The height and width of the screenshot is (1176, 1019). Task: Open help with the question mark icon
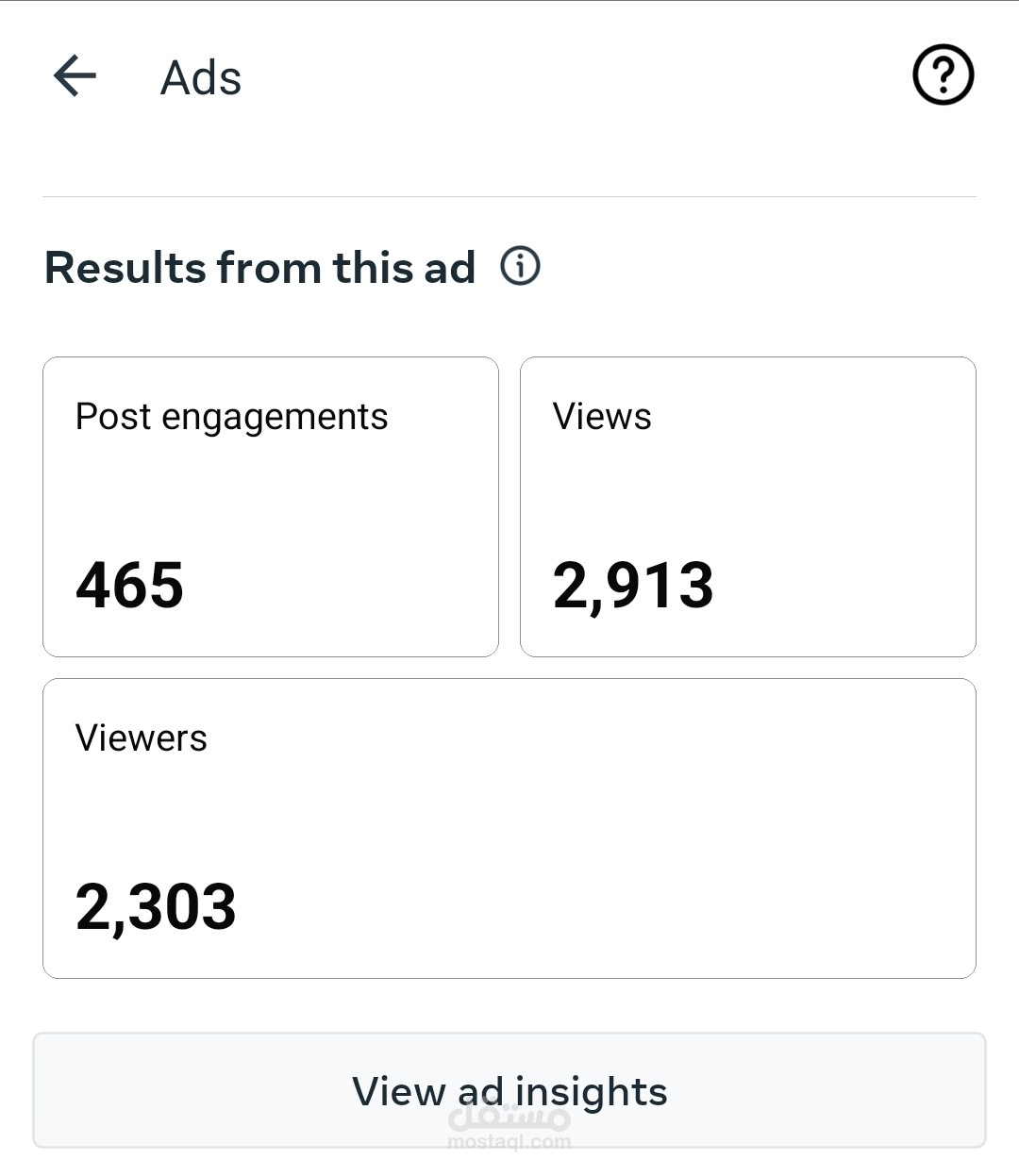pos(943,75)
